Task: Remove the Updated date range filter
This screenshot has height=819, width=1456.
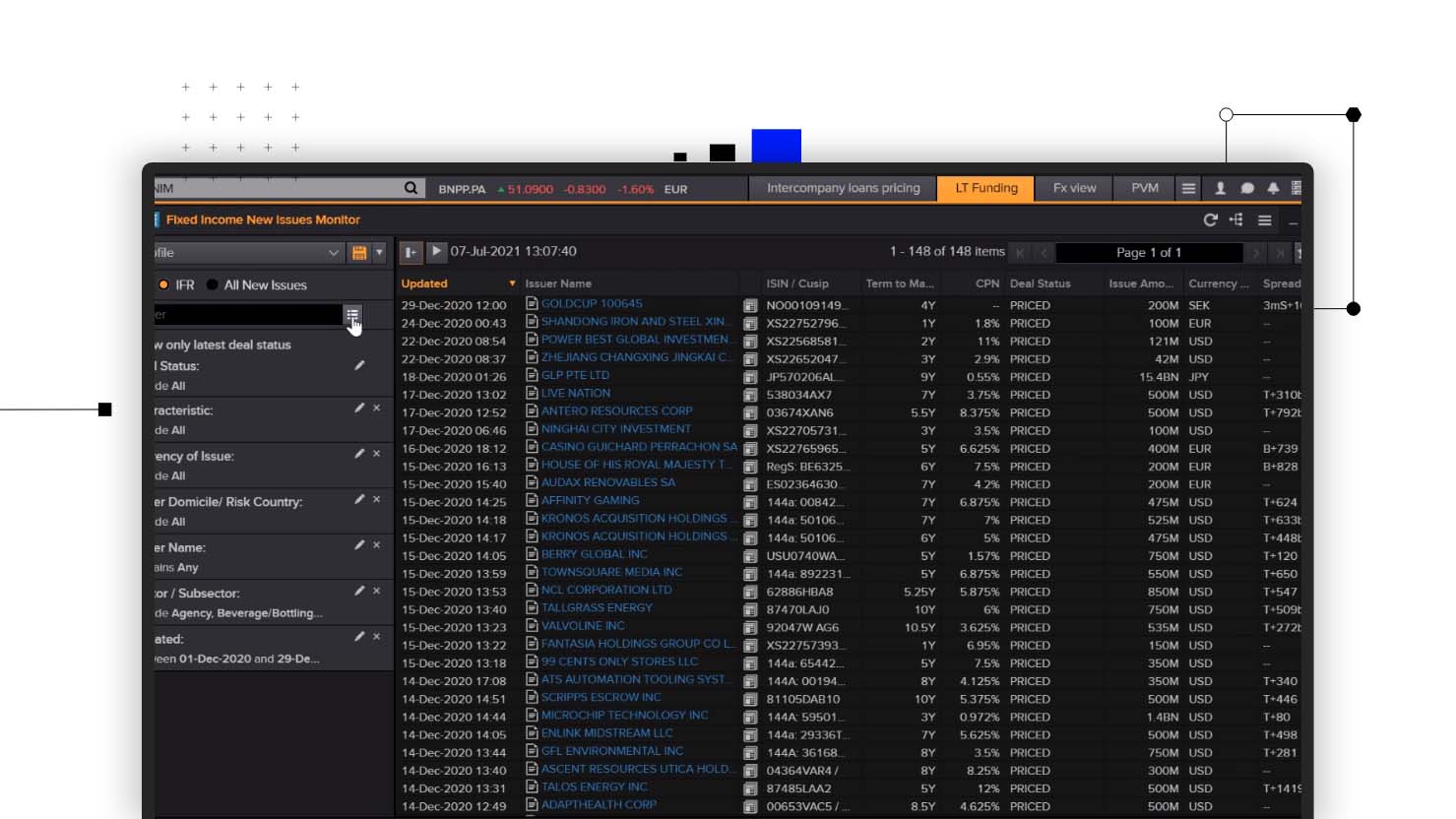Action: coord(376,637)
